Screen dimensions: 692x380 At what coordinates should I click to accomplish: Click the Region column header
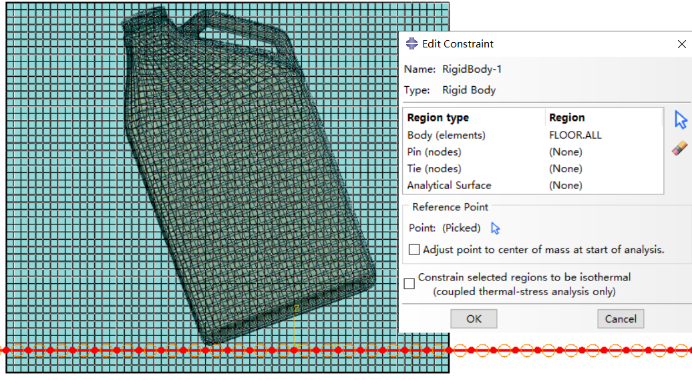point(567,118)
